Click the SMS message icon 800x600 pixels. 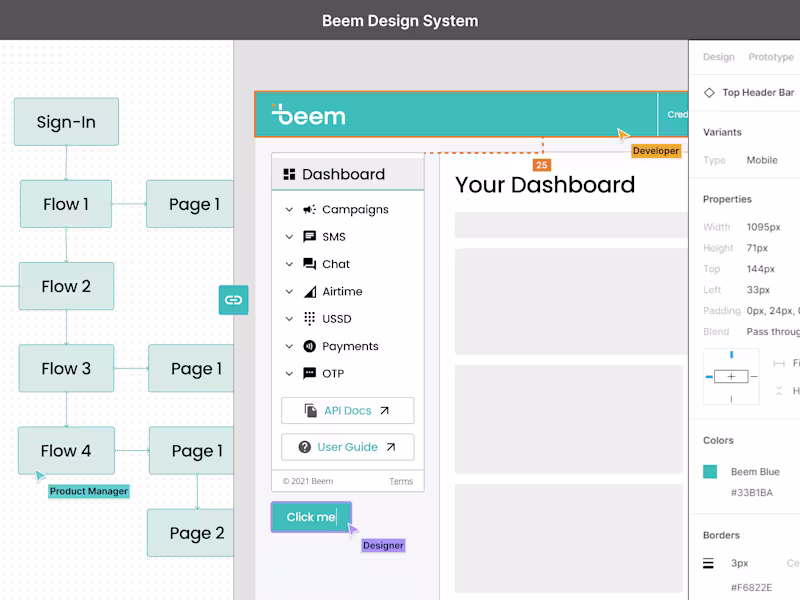click(x=309, y=237)
